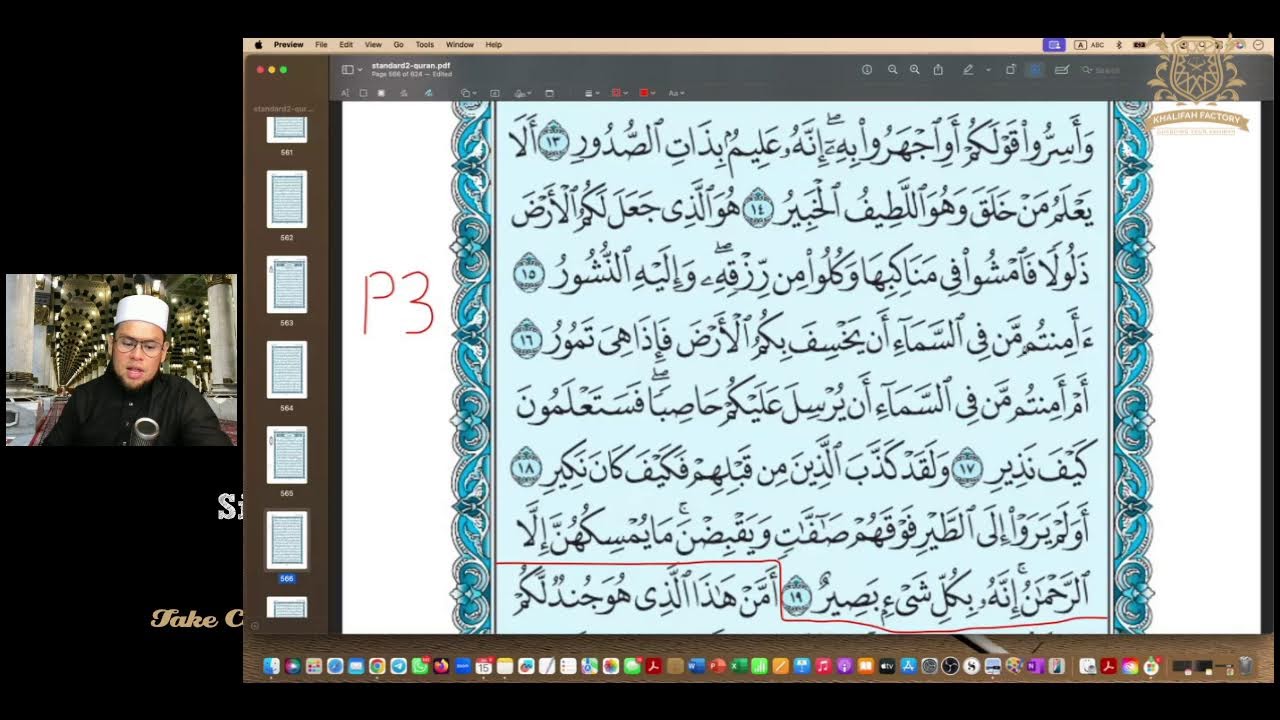Click the zoom out magnifier icon
The image size is (1280, 720).
pos(892,70)
